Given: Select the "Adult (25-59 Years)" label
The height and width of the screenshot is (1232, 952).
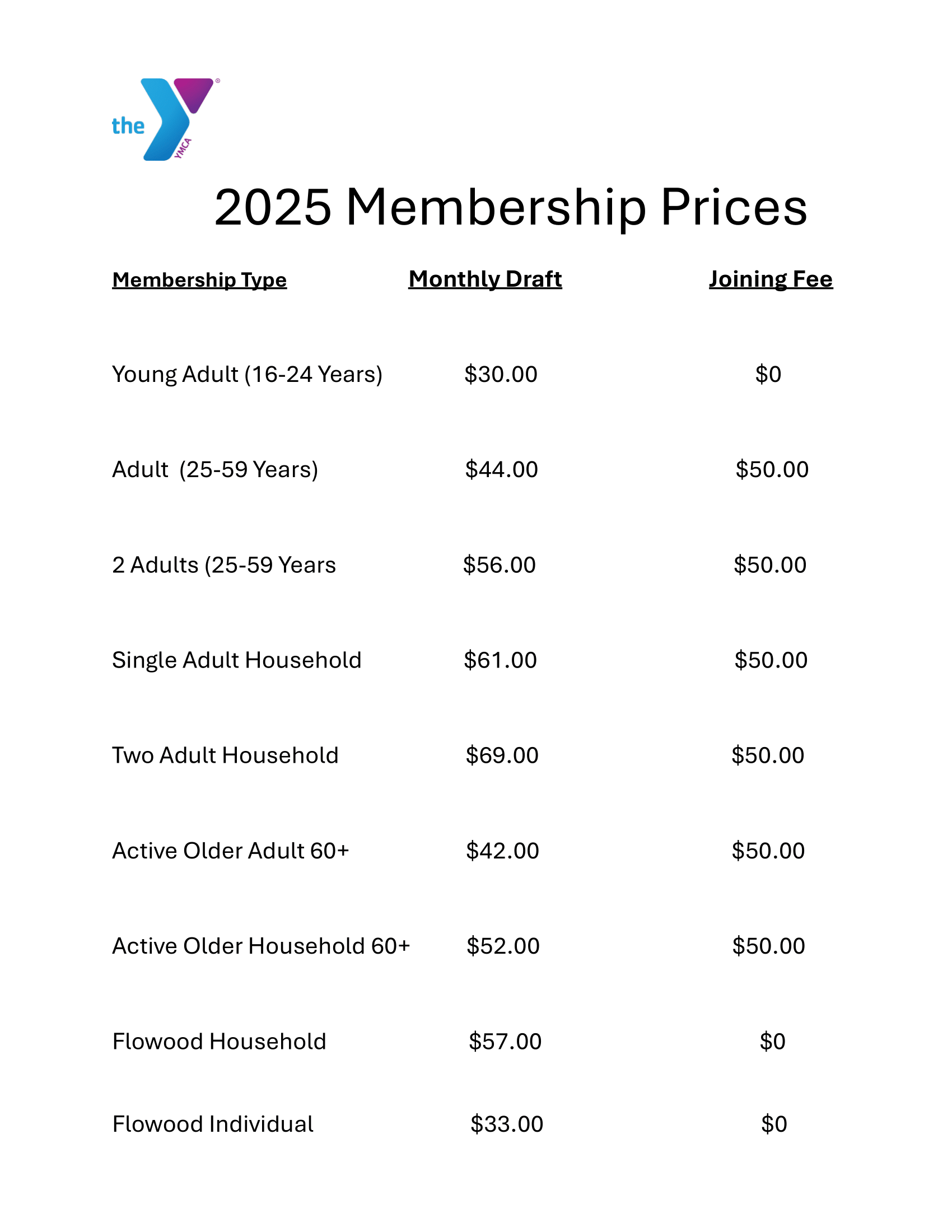Looking at the screenshot, I should [215, 470].
